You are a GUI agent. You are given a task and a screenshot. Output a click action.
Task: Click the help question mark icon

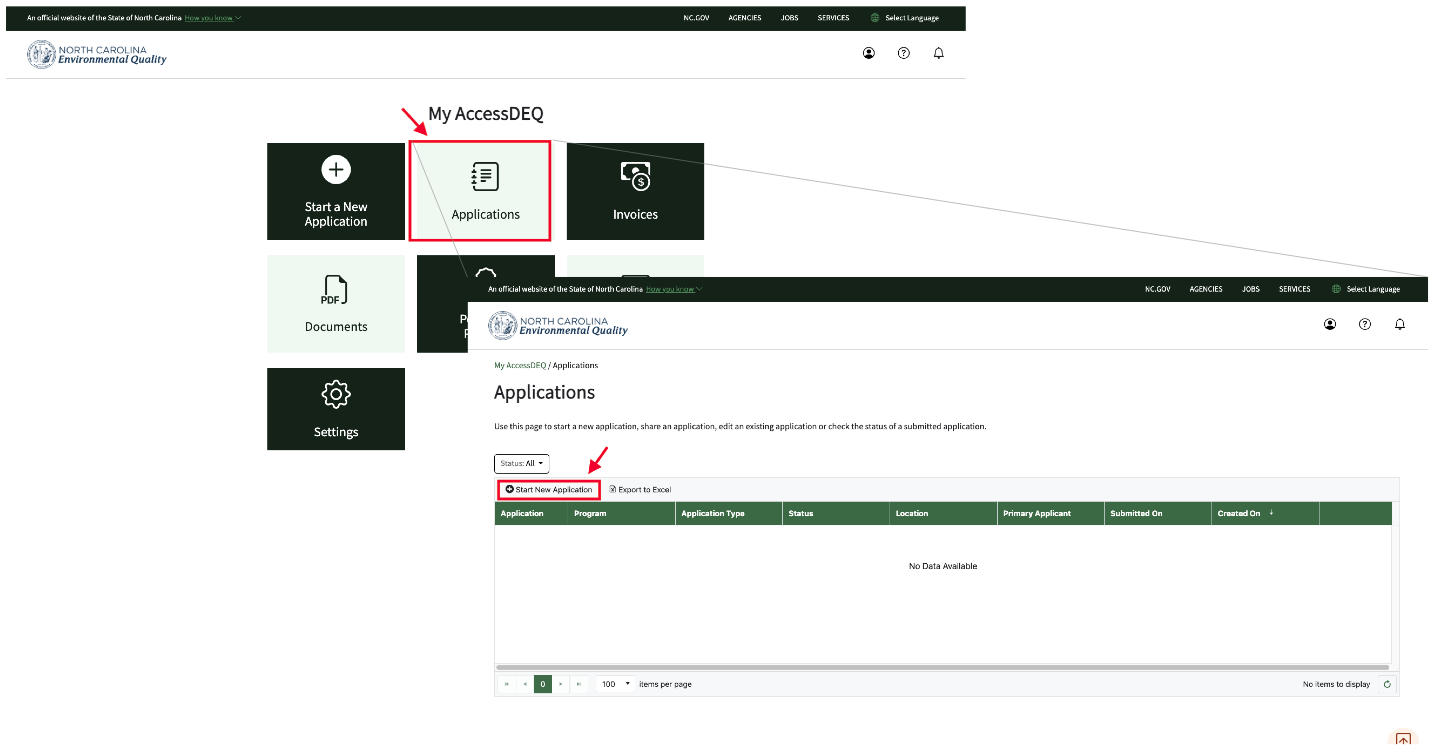coord(903,52)
